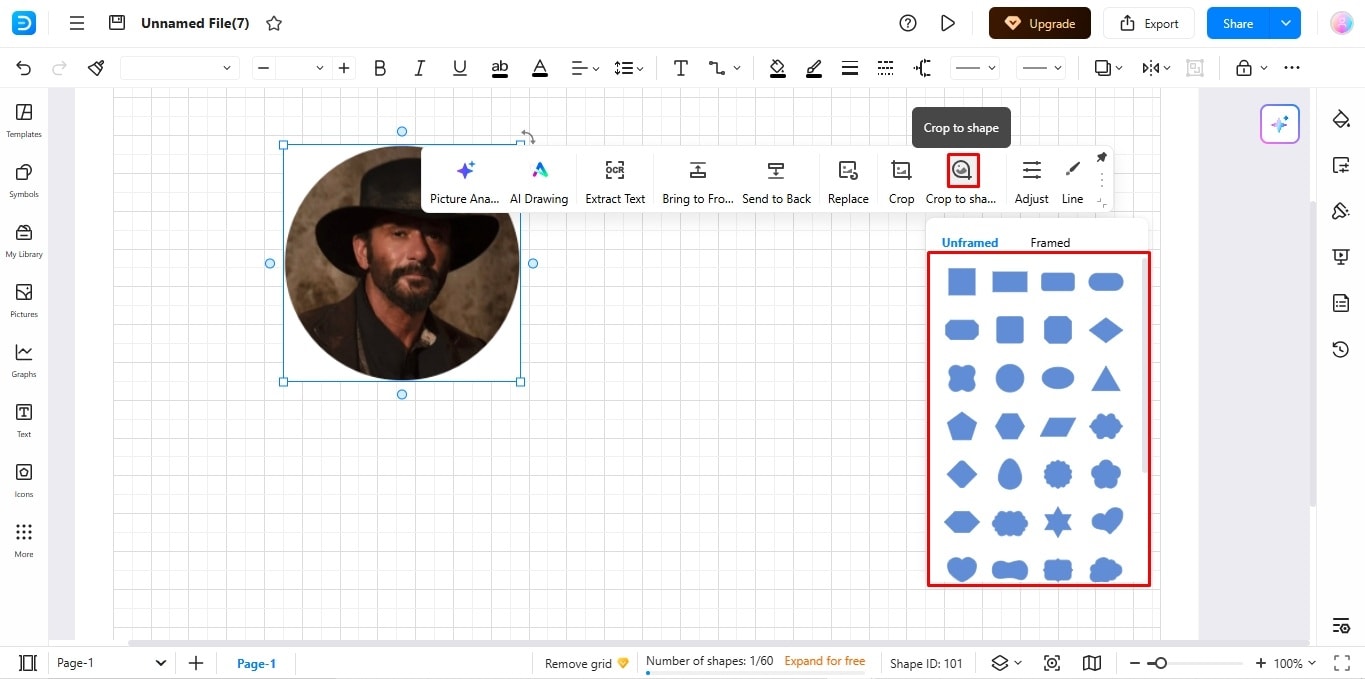
Task: Click the save file icon
Action: (117, 23)
